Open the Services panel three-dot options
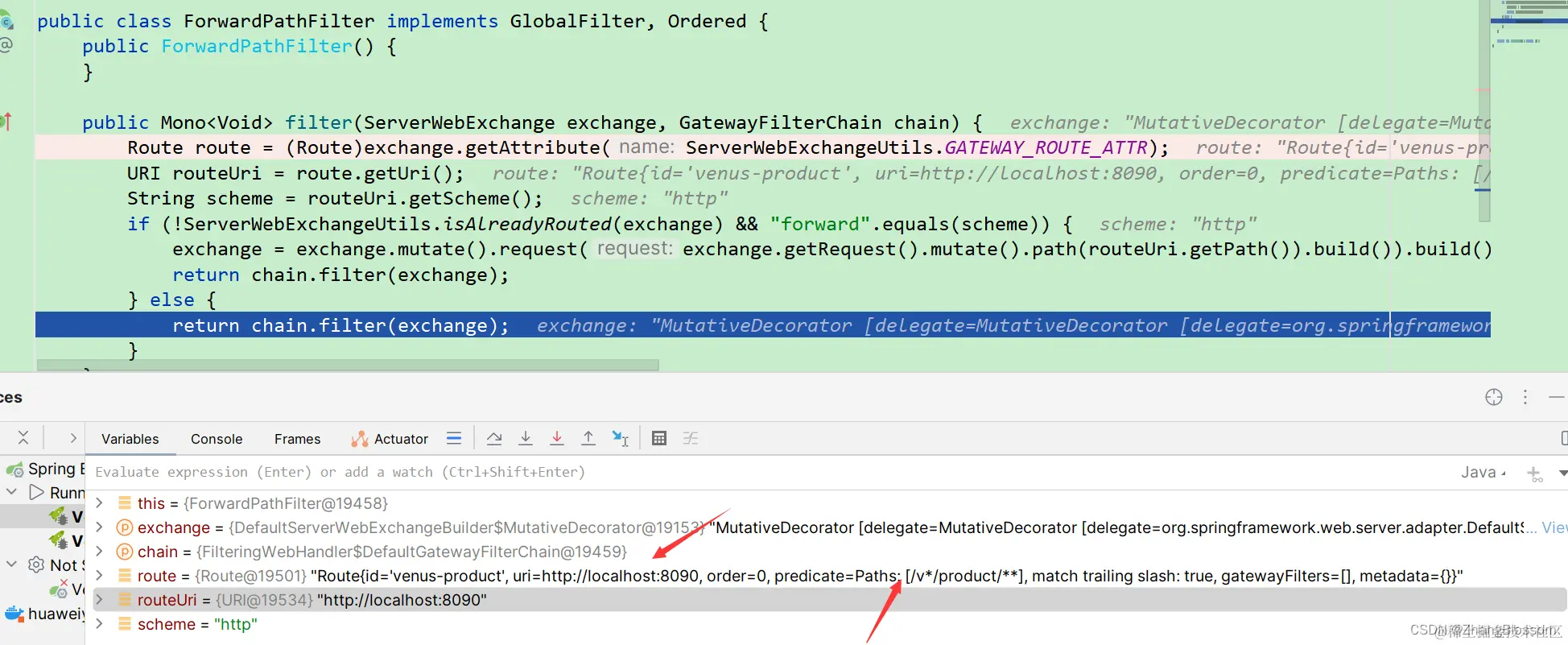Viewport: 1568px width, 645px height. pos(1525,397)
